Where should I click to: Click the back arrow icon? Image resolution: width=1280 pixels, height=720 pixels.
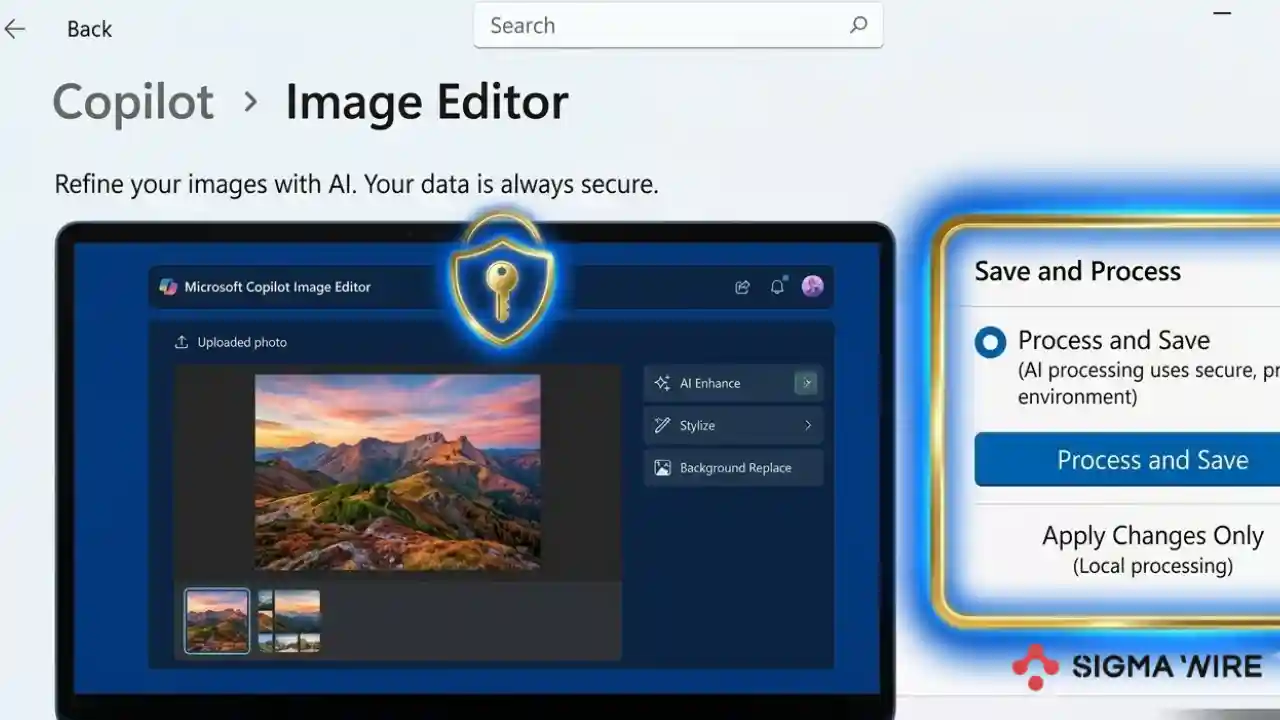click(x=15, y=29)
